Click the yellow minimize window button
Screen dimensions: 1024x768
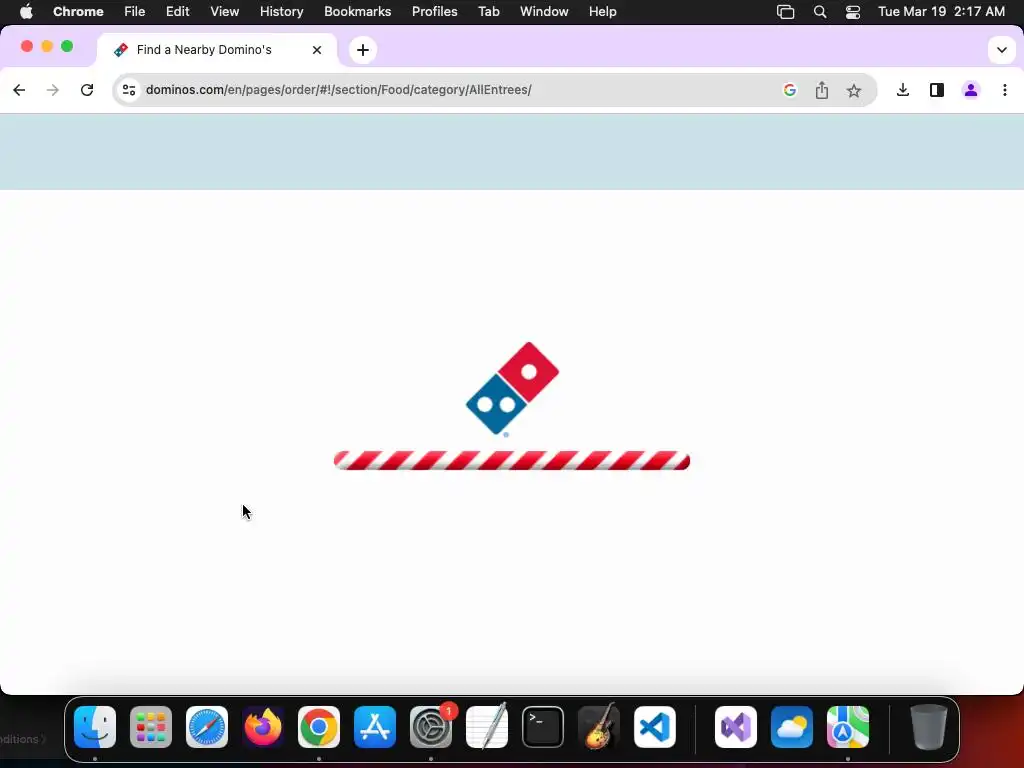[x=47, y=46]
